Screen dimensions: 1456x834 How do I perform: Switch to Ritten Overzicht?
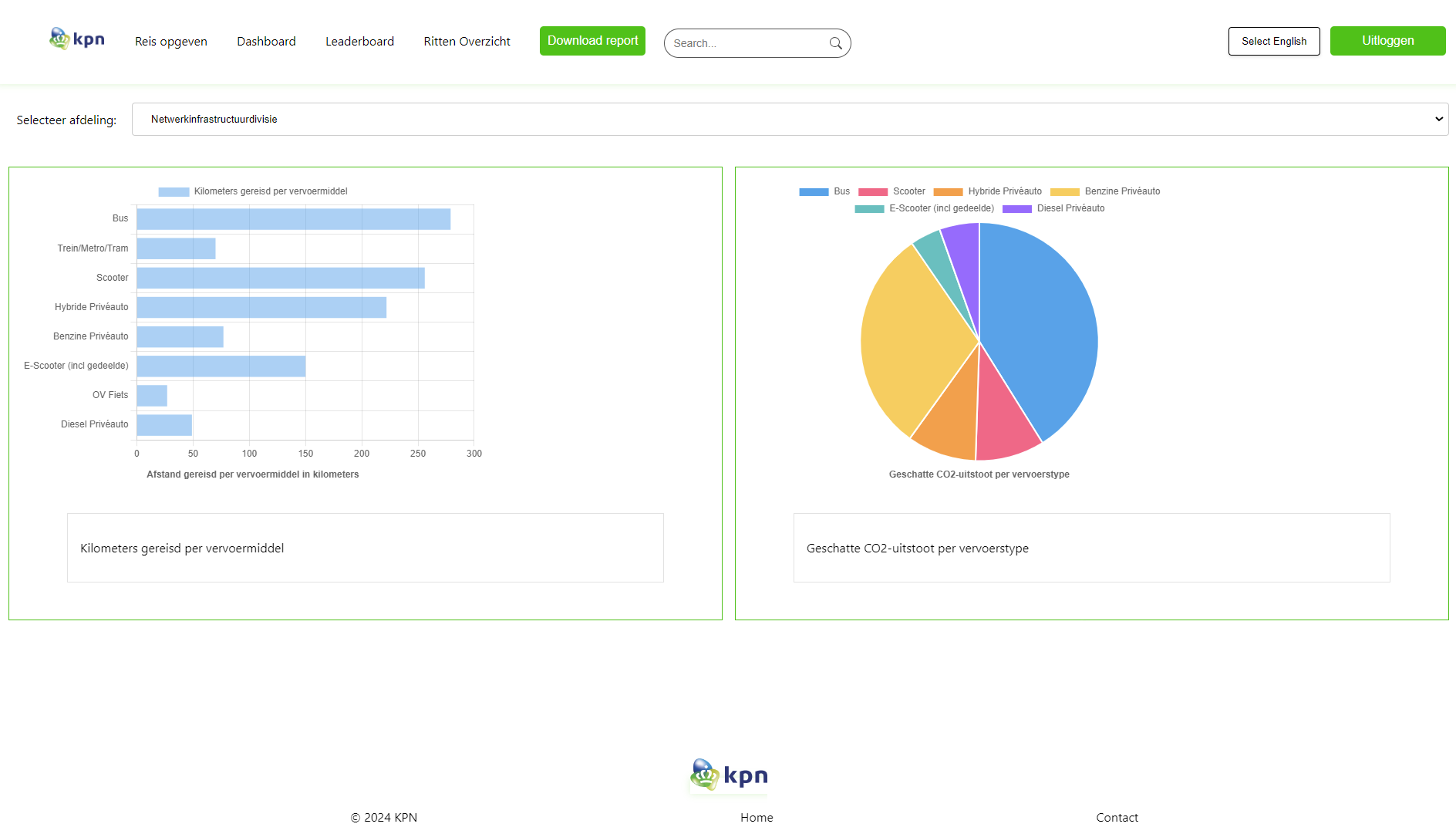click(x=466, y=41)
